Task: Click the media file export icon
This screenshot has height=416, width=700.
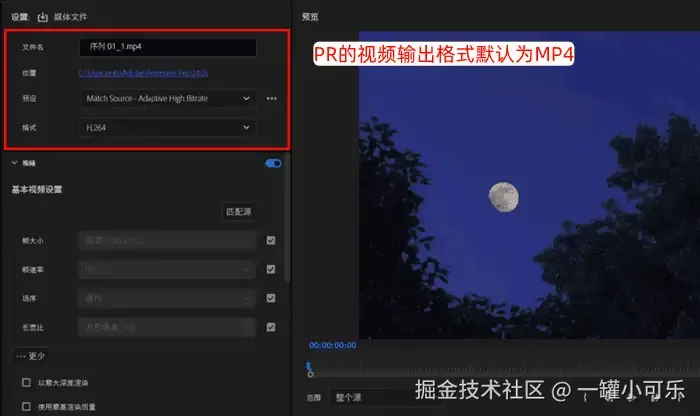Action: pos(42,17)
